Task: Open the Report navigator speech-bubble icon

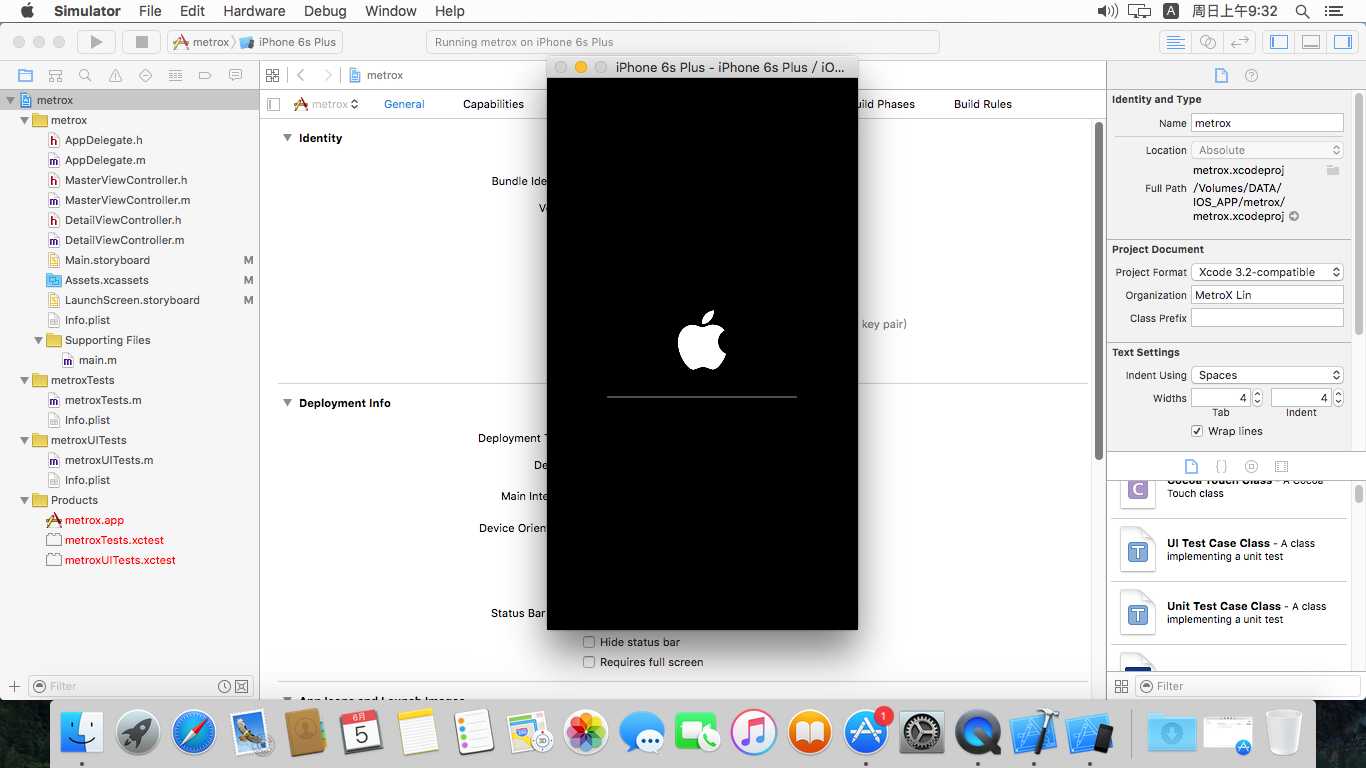Action: pos(235,75)
